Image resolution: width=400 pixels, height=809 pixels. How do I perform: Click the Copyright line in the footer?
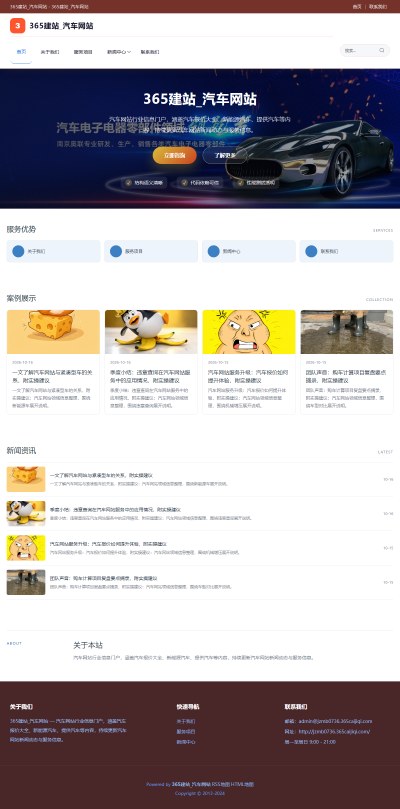point(200,793)
